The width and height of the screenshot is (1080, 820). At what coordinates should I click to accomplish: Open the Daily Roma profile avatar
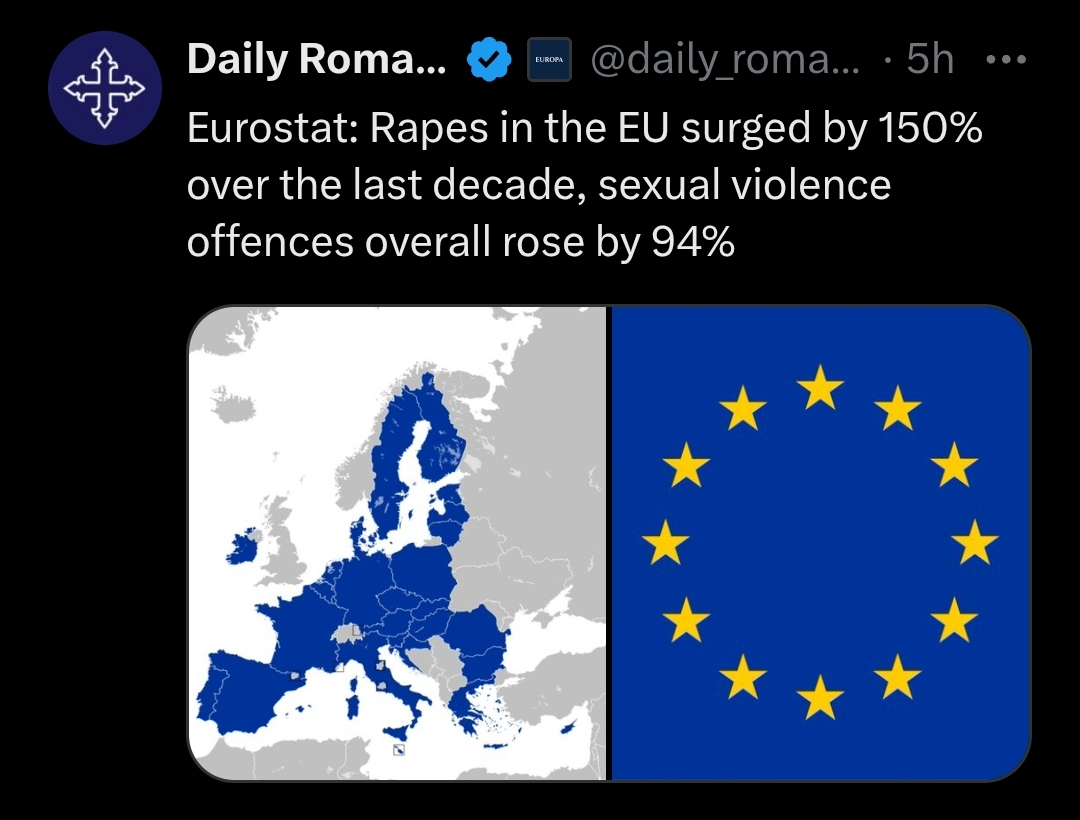tap(105, 88)
